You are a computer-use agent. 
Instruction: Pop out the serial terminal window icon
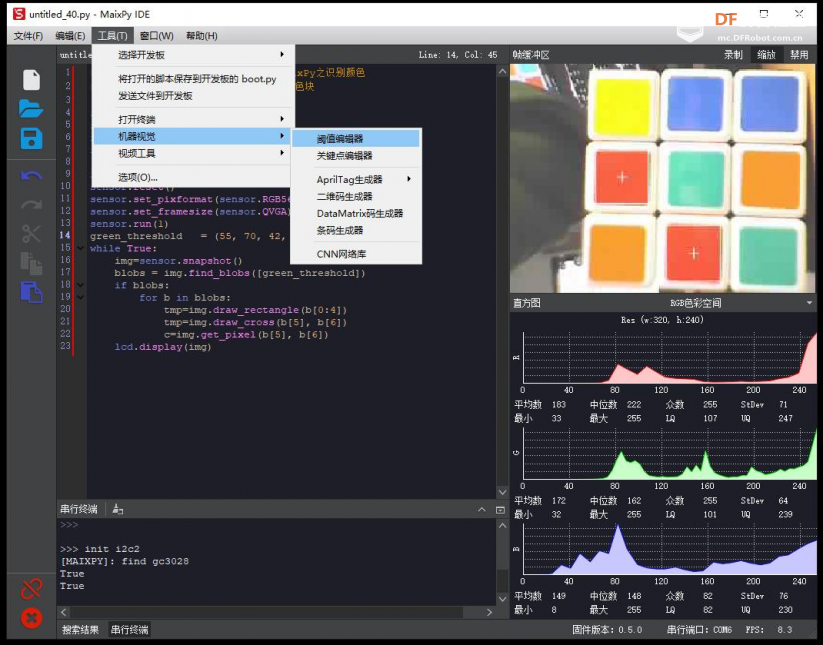click(500, 510)
